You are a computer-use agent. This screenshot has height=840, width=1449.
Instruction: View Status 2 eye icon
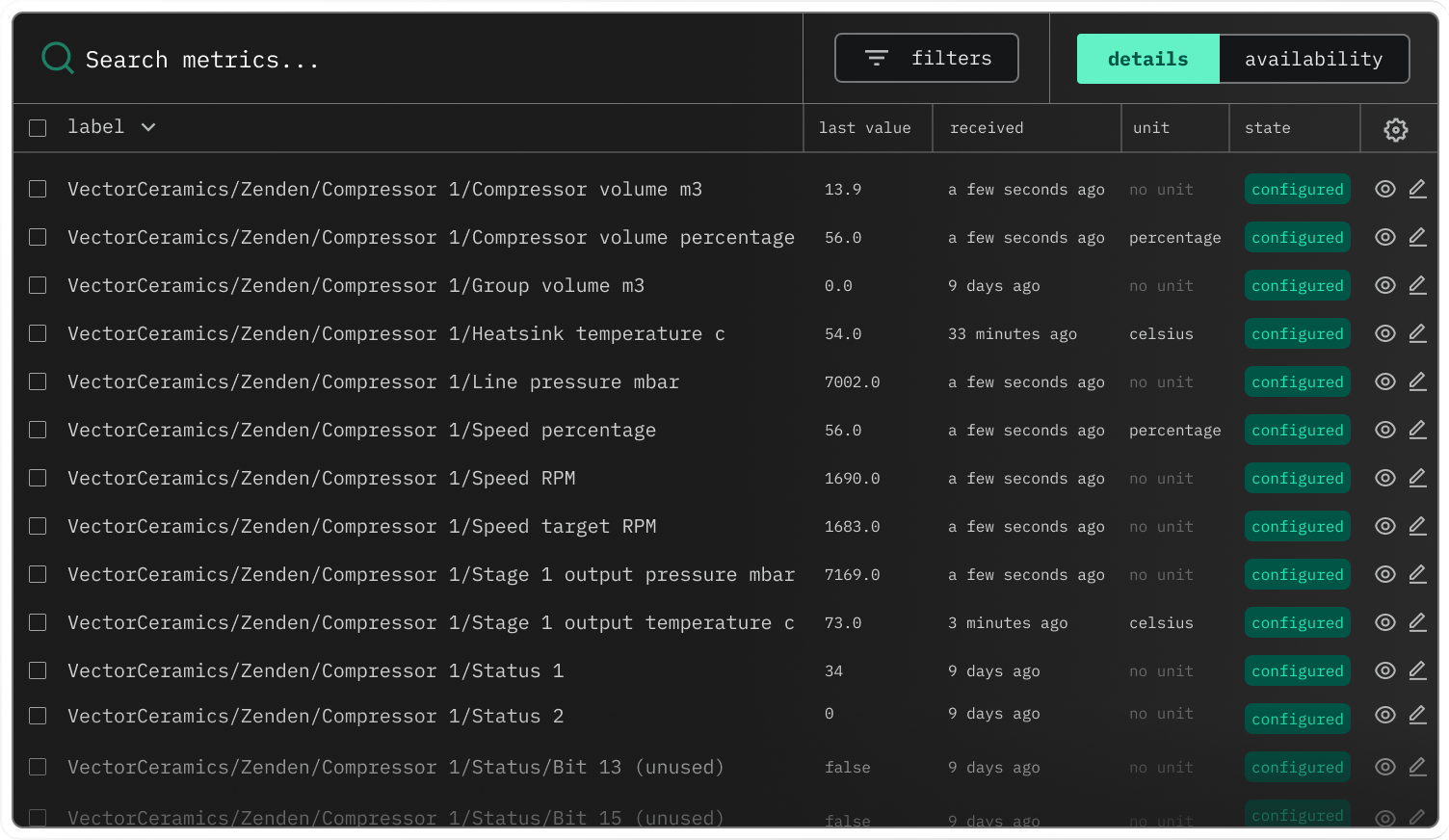coord(1385,715)
